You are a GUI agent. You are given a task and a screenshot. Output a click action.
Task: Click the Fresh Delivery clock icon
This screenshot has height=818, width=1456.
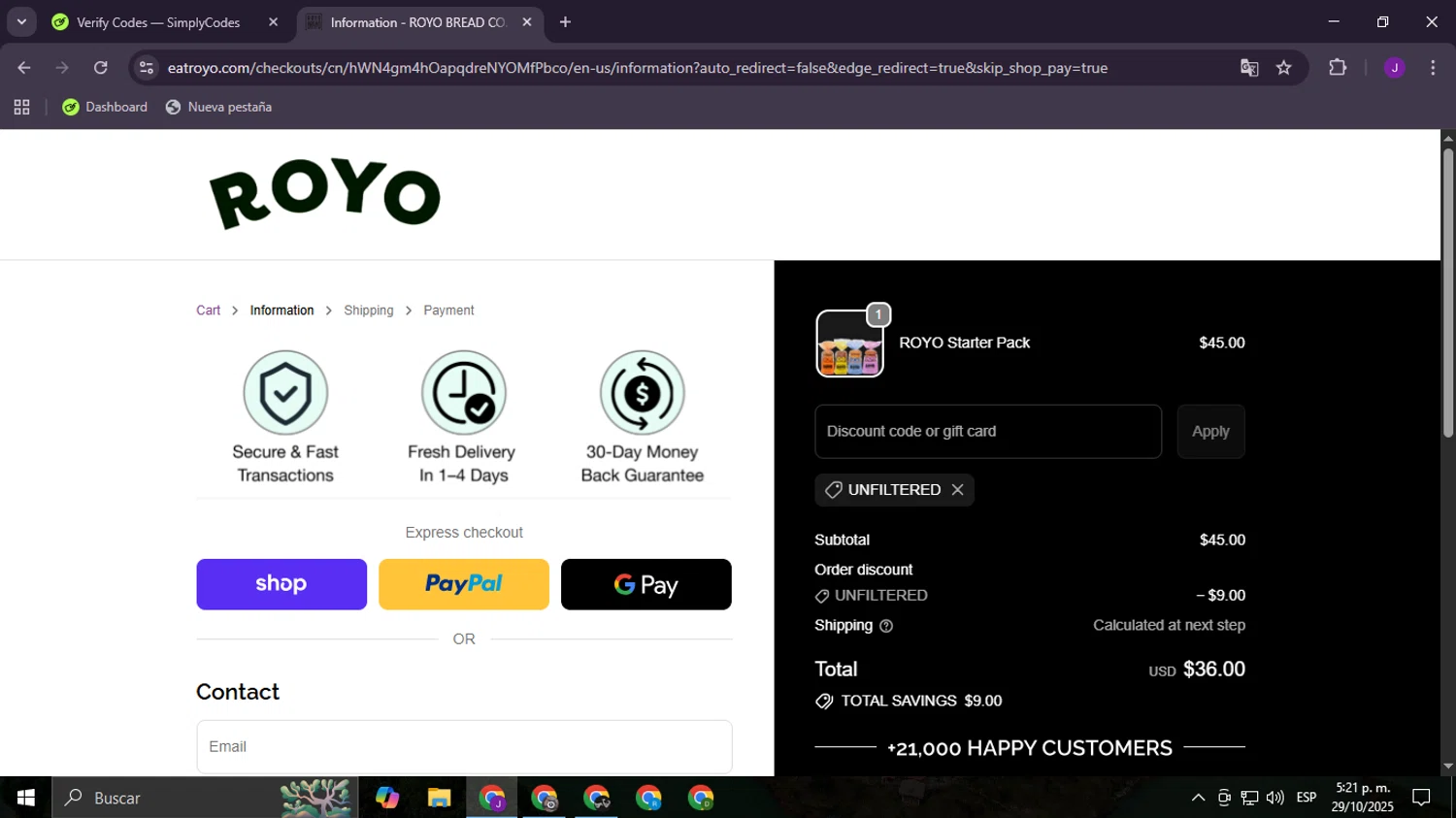click(464, 393)
